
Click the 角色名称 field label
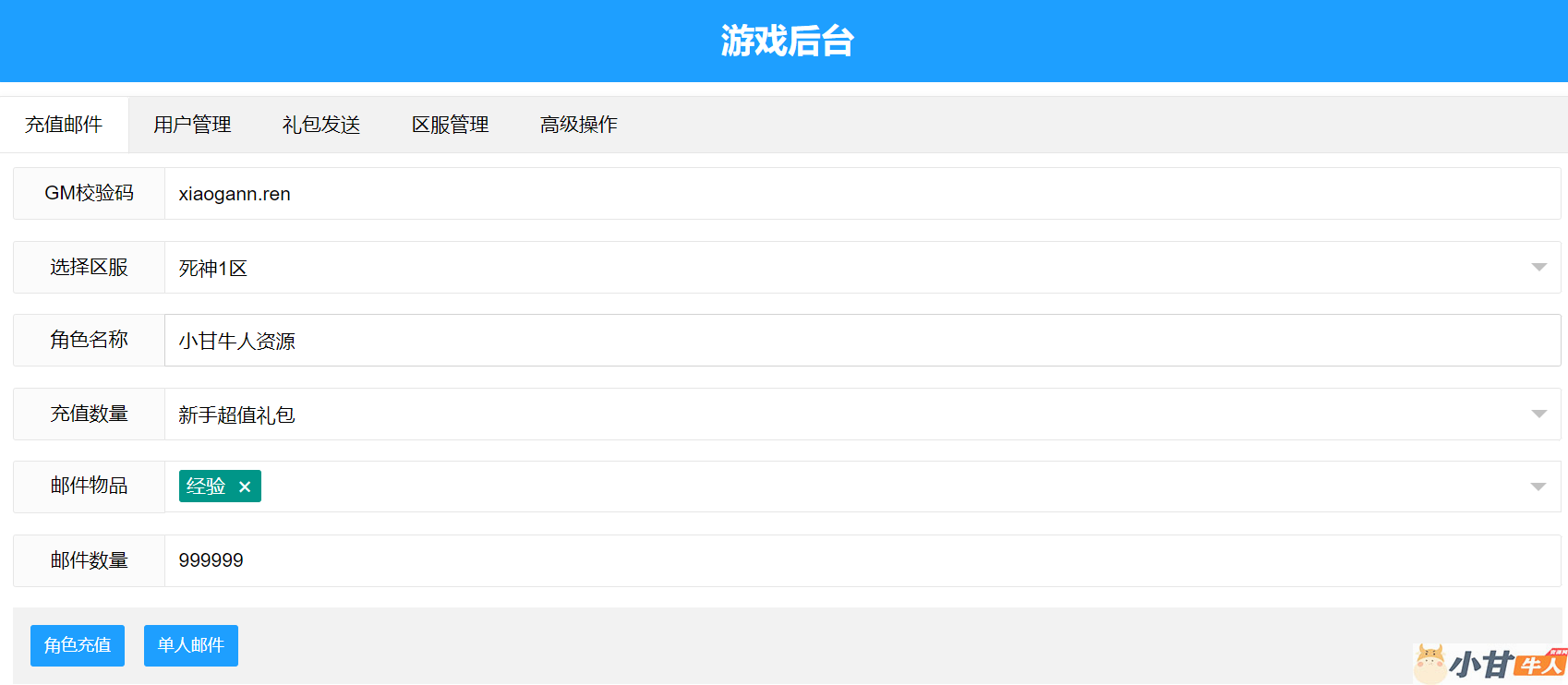click(x=90, y=340)
